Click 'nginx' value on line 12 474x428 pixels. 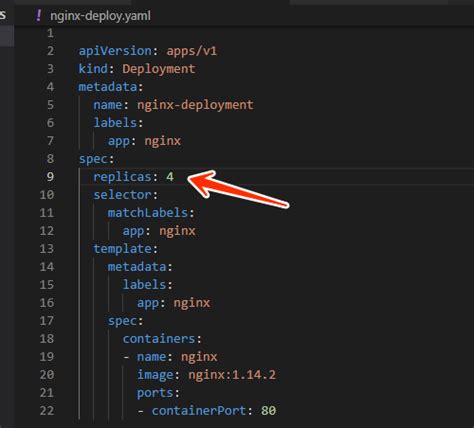point(177,231)
